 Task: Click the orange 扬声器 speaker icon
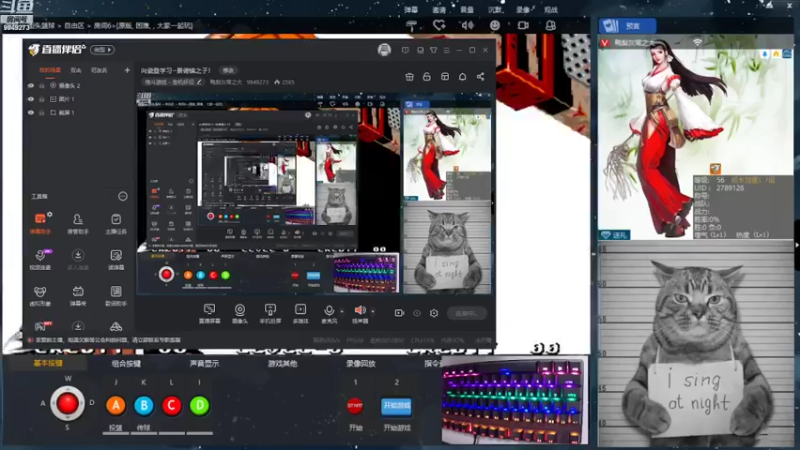pyautogui.click(x=360, y=310)
